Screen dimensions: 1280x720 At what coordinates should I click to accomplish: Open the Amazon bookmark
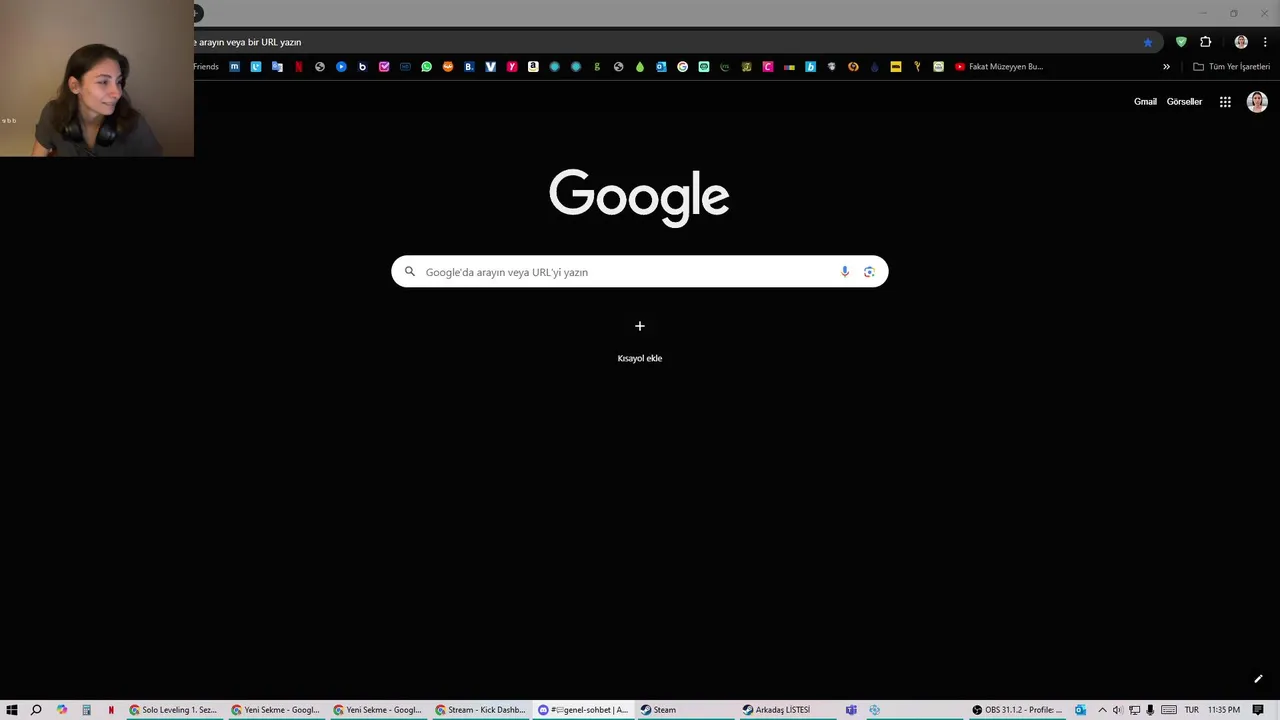click(533, 67)
